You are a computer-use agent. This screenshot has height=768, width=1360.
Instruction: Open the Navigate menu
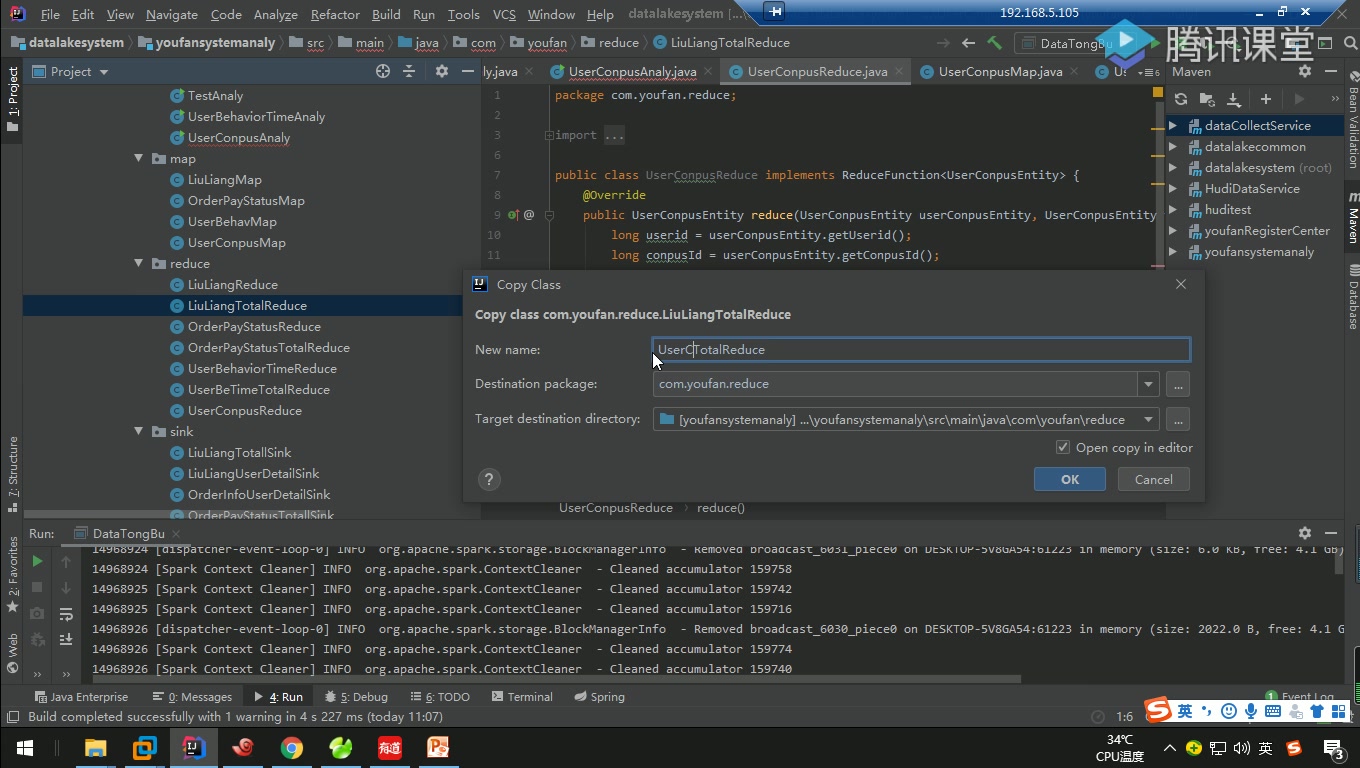171,15
